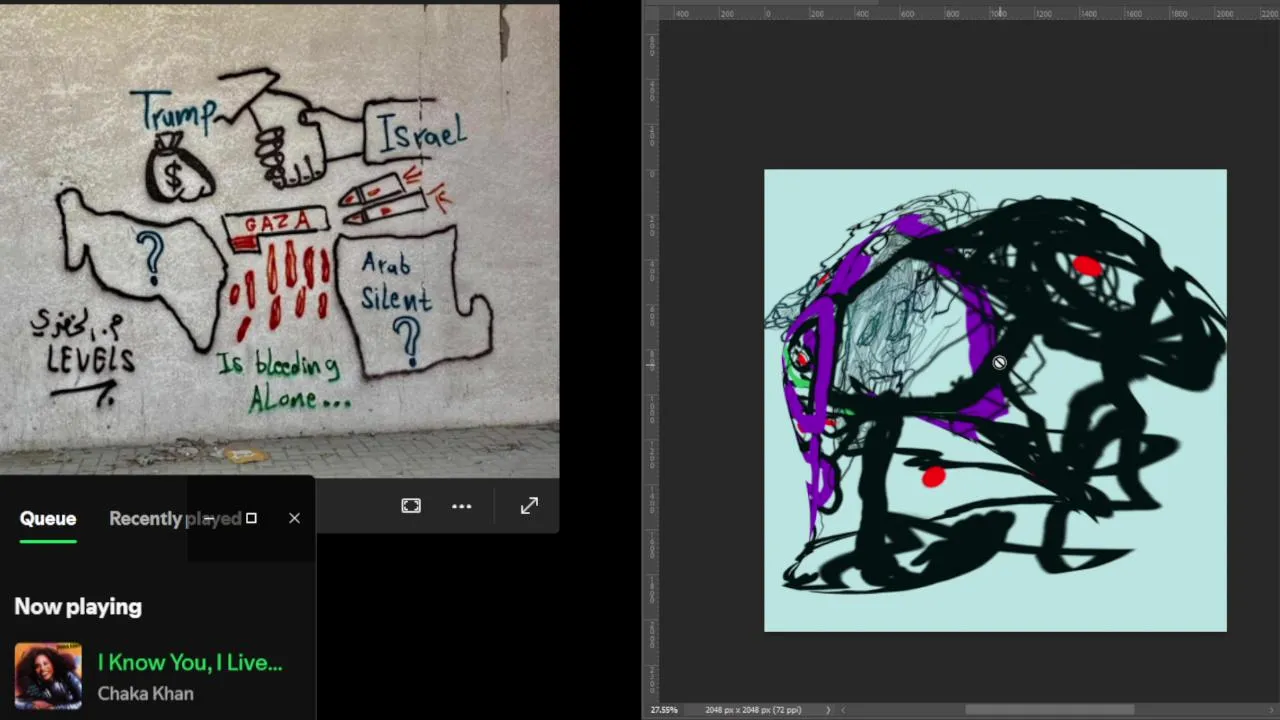Expand the status bar chevron after document info
This screenshot has width=1280, height=720.
[827, 710]
